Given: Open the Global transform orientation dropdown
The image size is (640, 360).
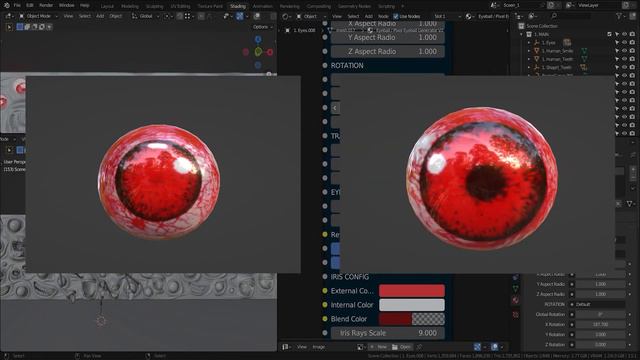Looking at the screenshot, I should [x=146, y=16].
